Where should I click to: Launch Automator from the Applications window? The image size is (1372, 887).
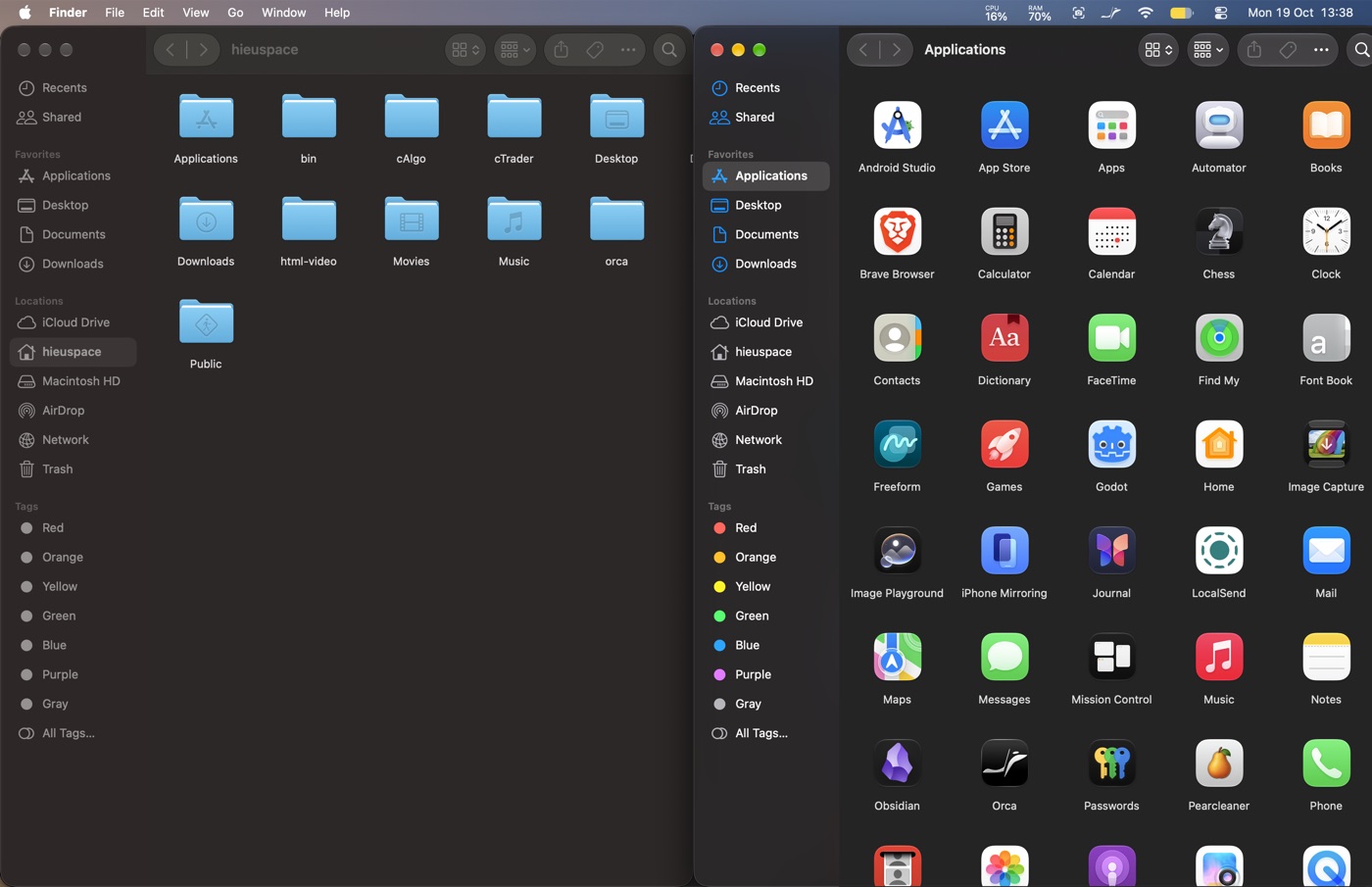coord(1219,125)
